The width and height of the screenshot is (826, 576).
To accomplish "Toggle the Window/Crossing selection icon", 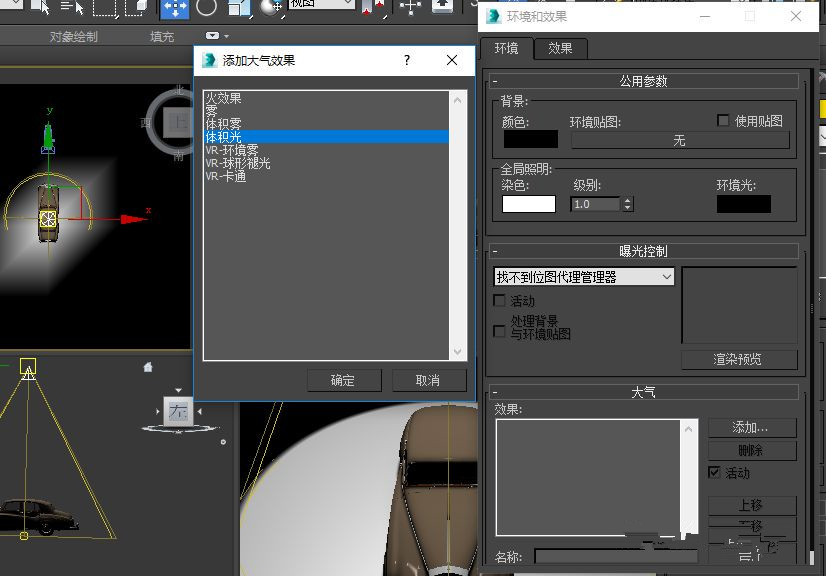I will (136, 7).
